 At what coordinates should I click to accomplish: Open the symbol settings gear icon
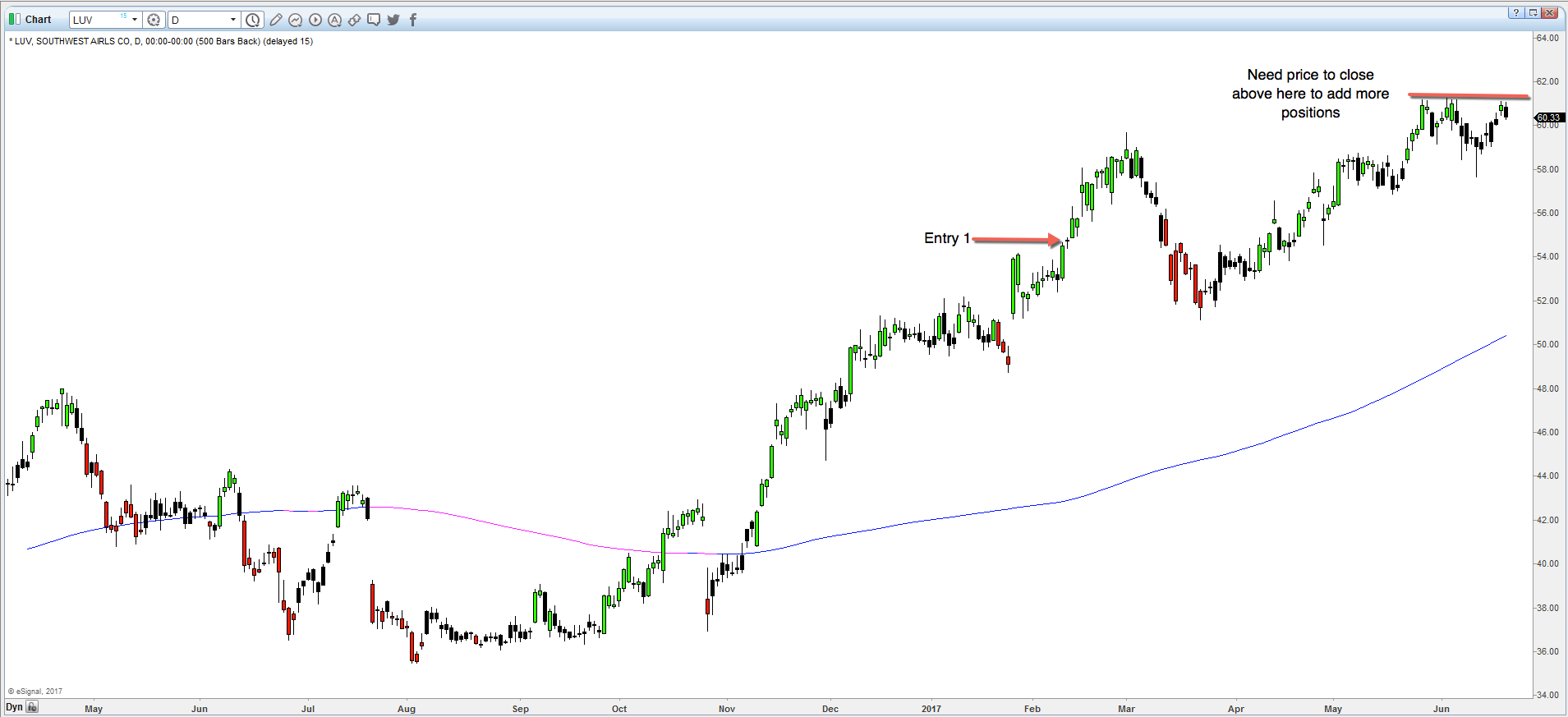coord(154,20)
